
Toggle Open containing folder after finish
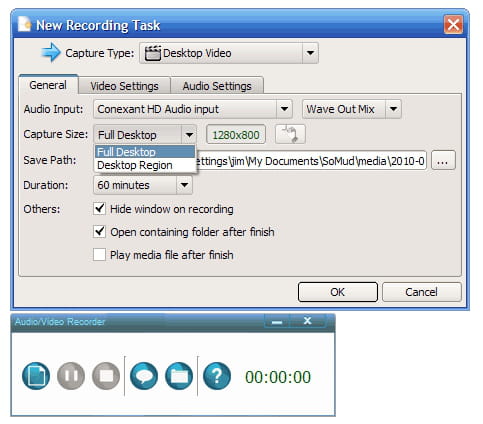coord(99,232)
